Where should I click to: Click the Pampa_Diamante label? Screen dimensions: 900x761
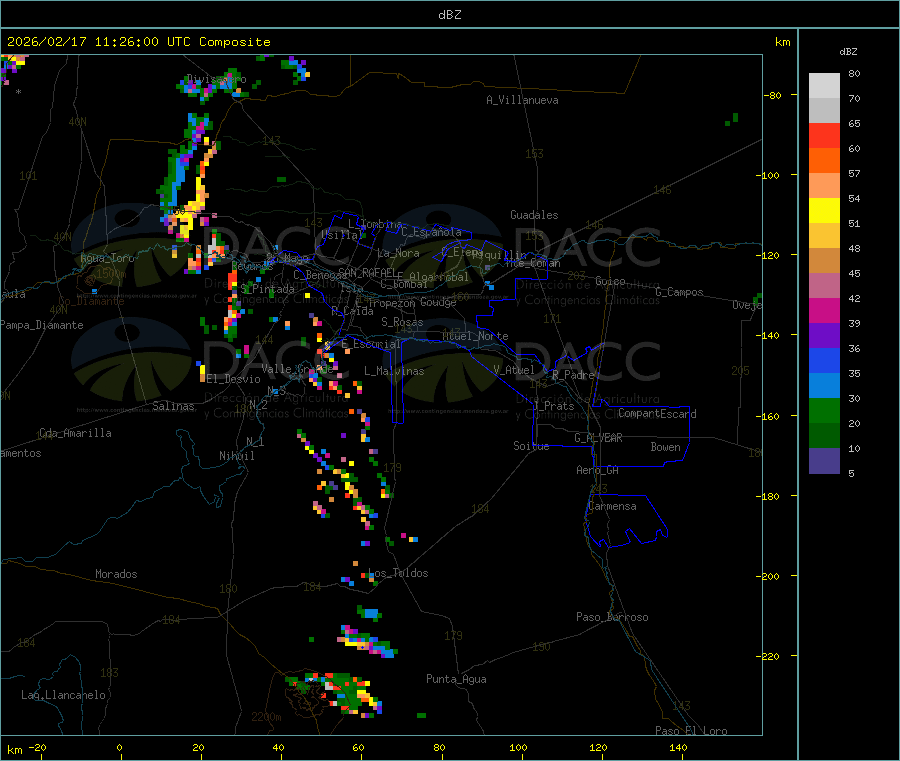click(x=41, y=325)
